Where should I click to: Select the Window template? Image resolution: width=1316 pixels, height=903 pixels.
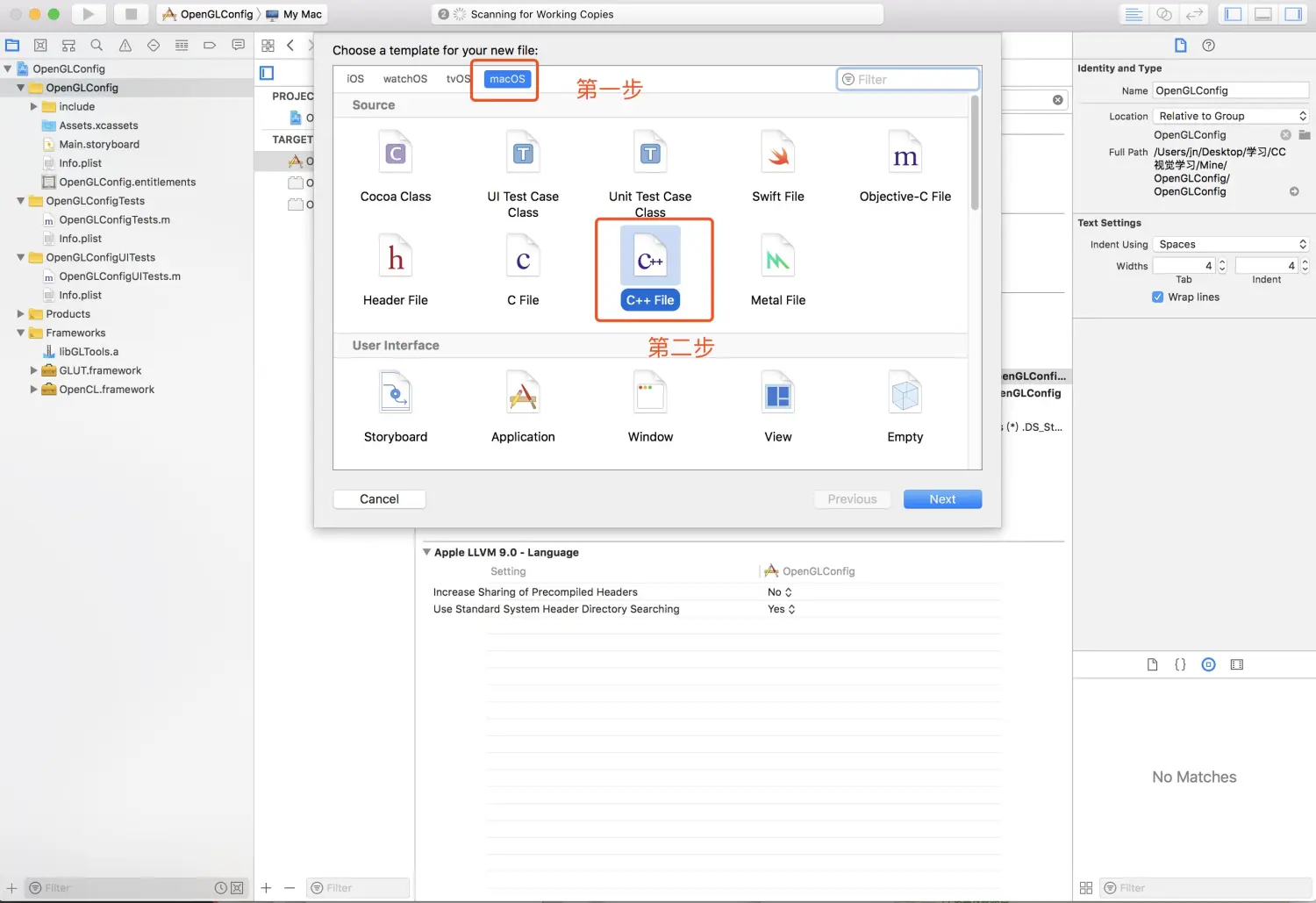pos(650,407)
